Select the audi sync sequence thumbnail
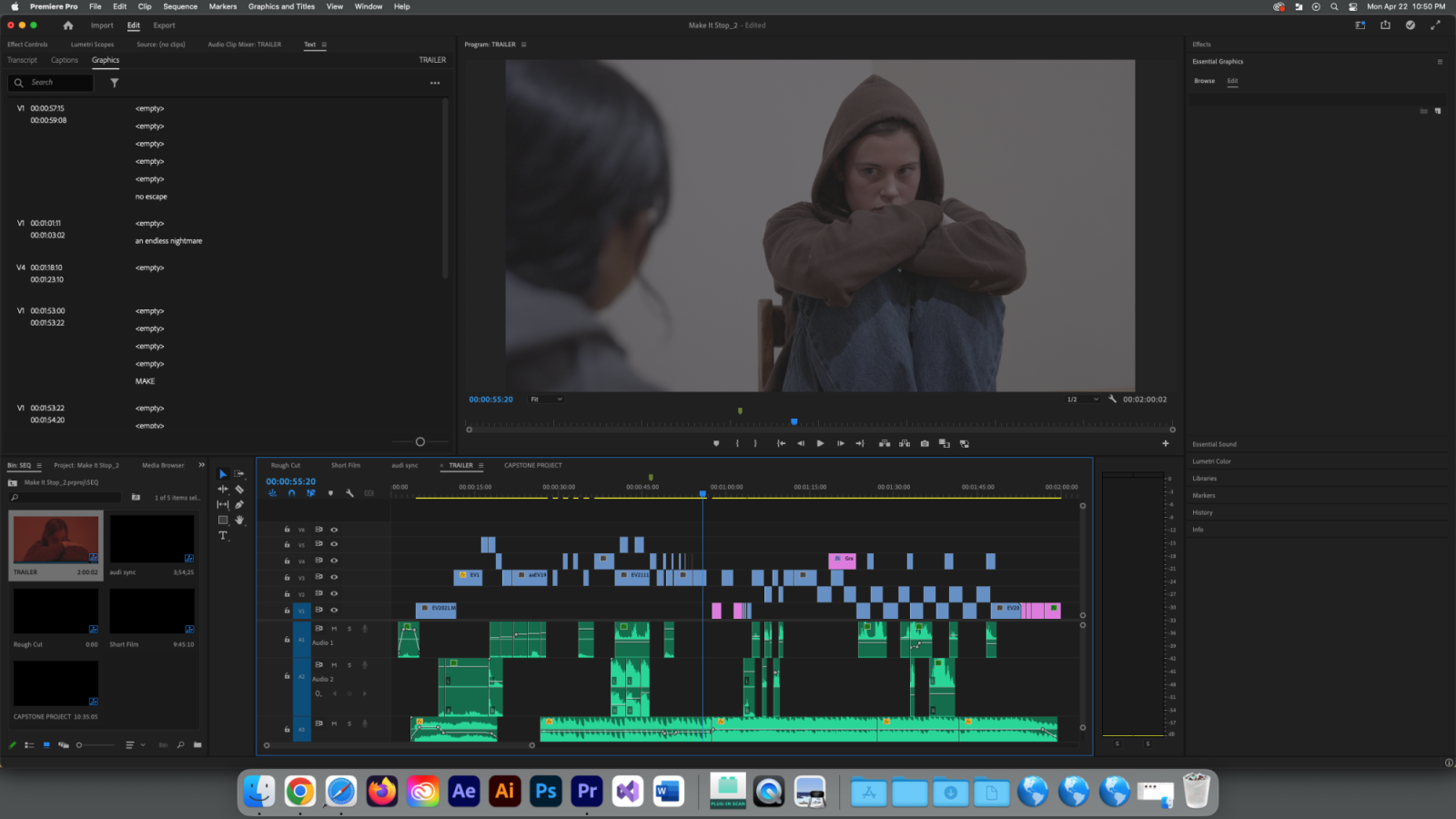 click(x=152, y=539)
